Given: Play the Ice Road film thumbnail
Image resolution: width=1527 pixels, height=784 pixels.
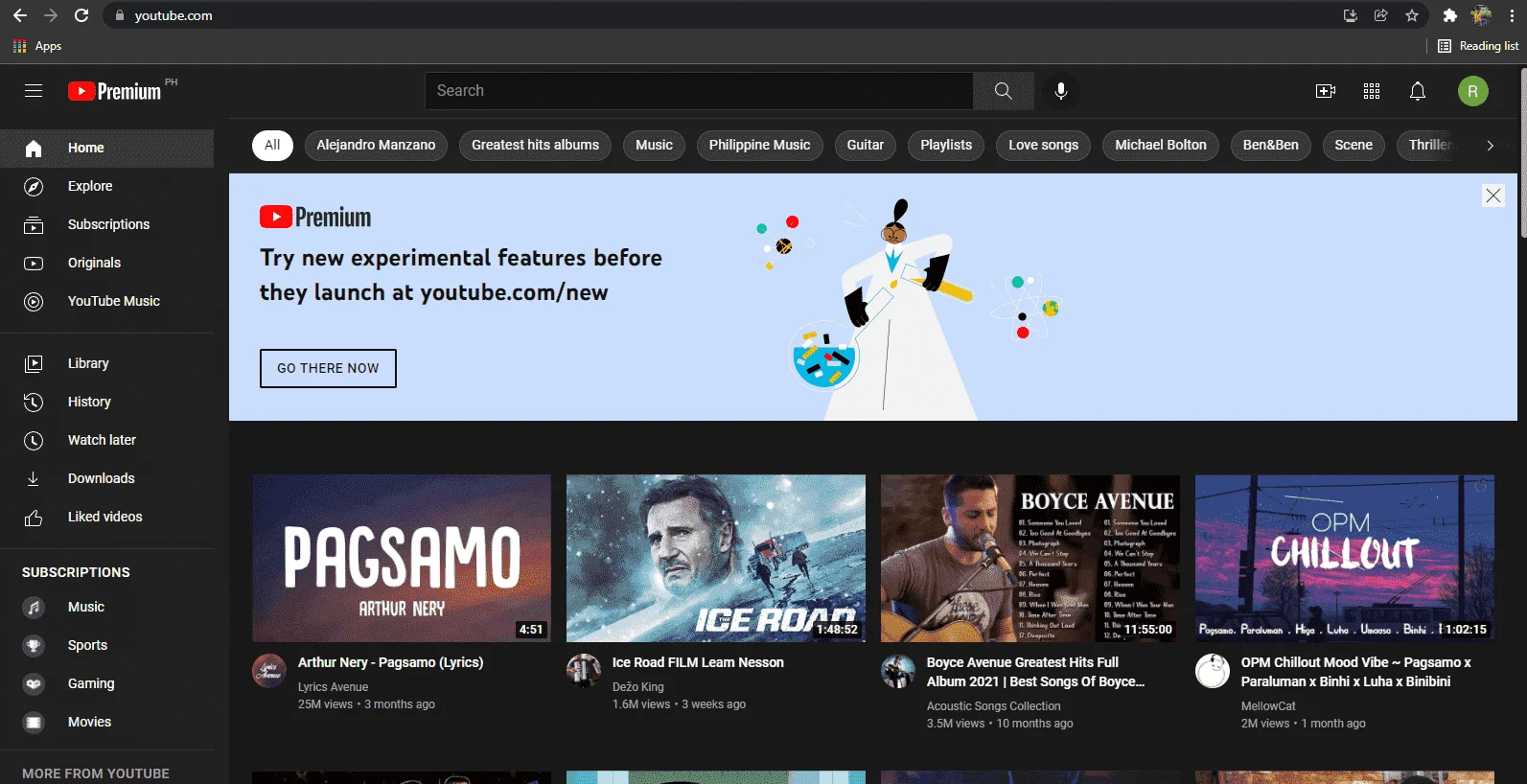Looking at the screenshot, I should [716, 559].
